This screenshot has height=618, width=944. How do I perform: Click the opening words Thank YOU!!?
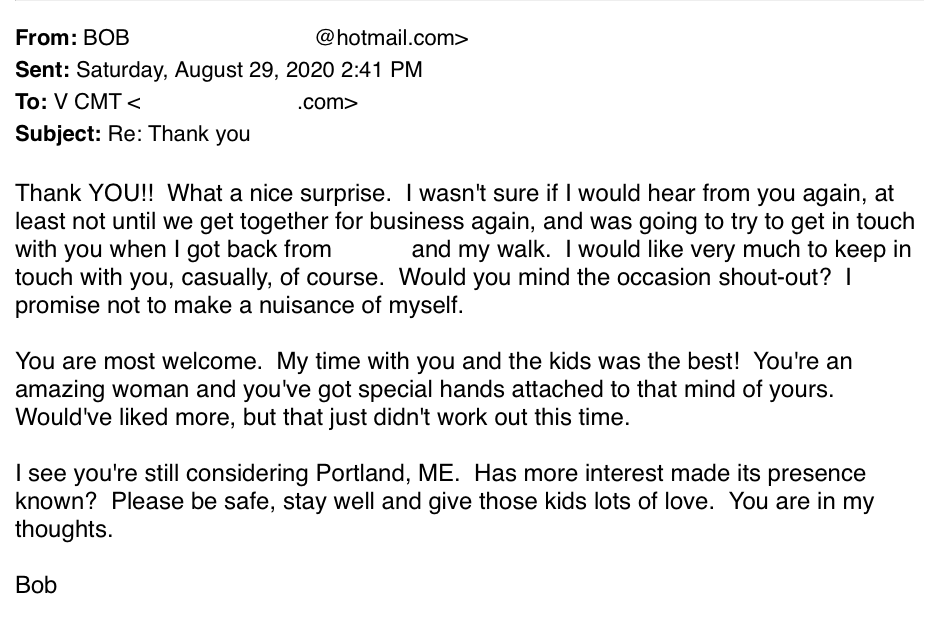click(84, 193)
